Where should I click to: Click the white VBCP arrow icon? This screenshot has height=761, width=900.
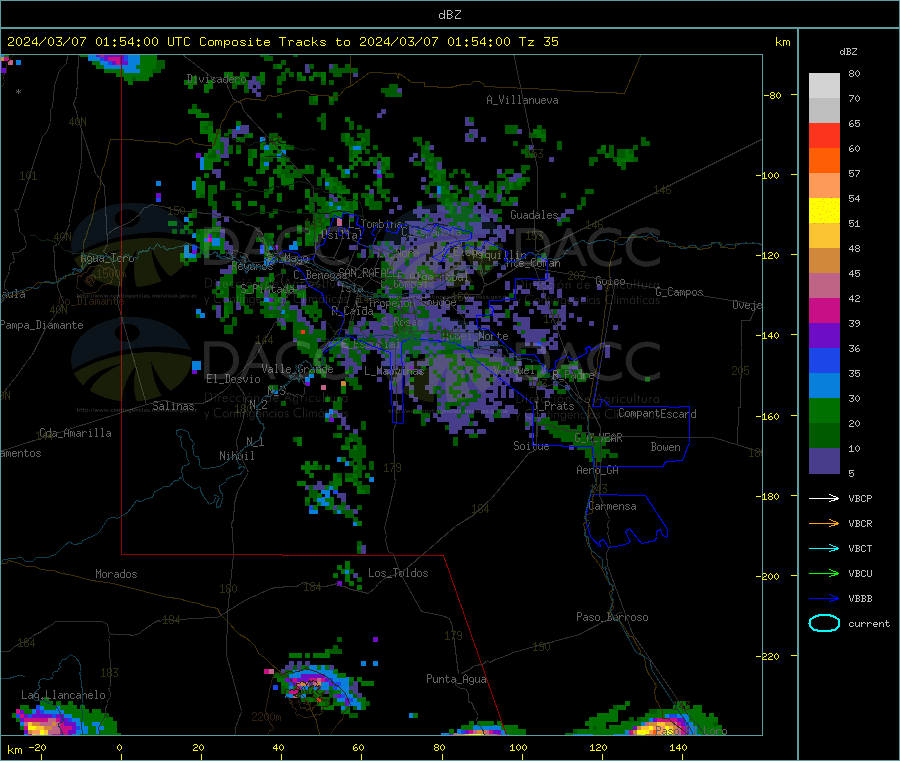pos(824,498)
